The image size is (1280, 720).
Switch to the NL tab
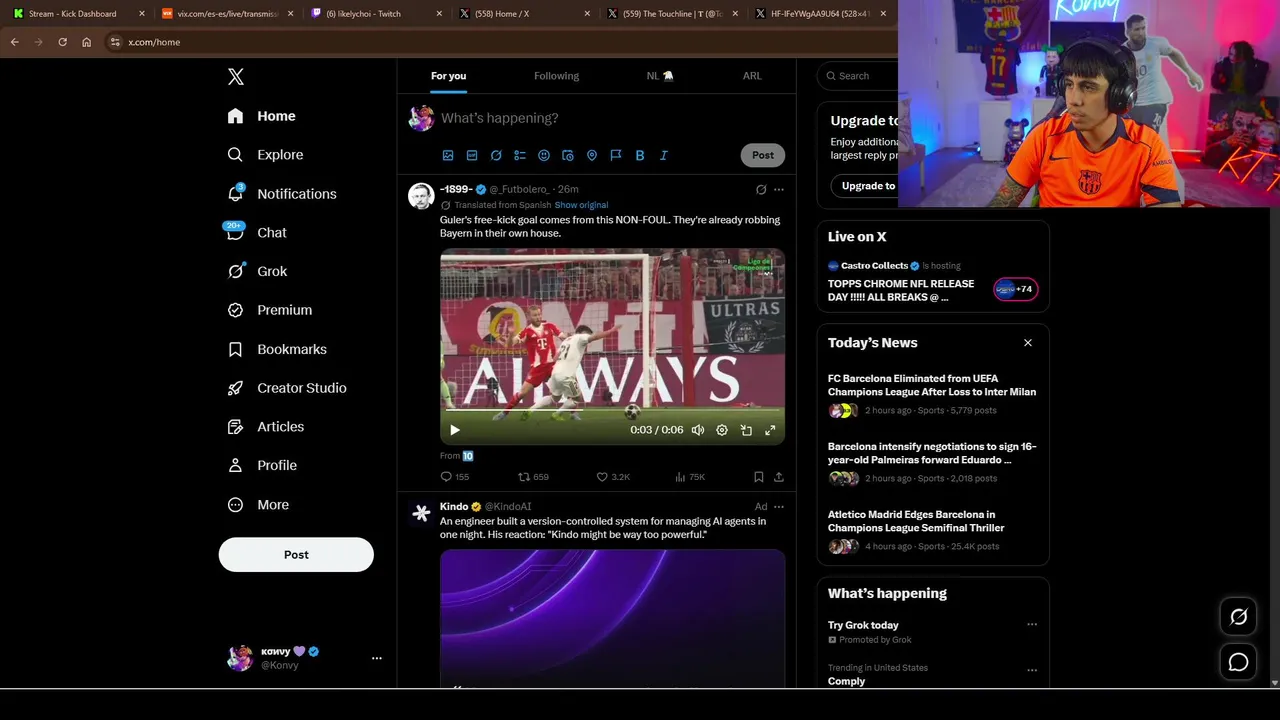coord(660,76)
